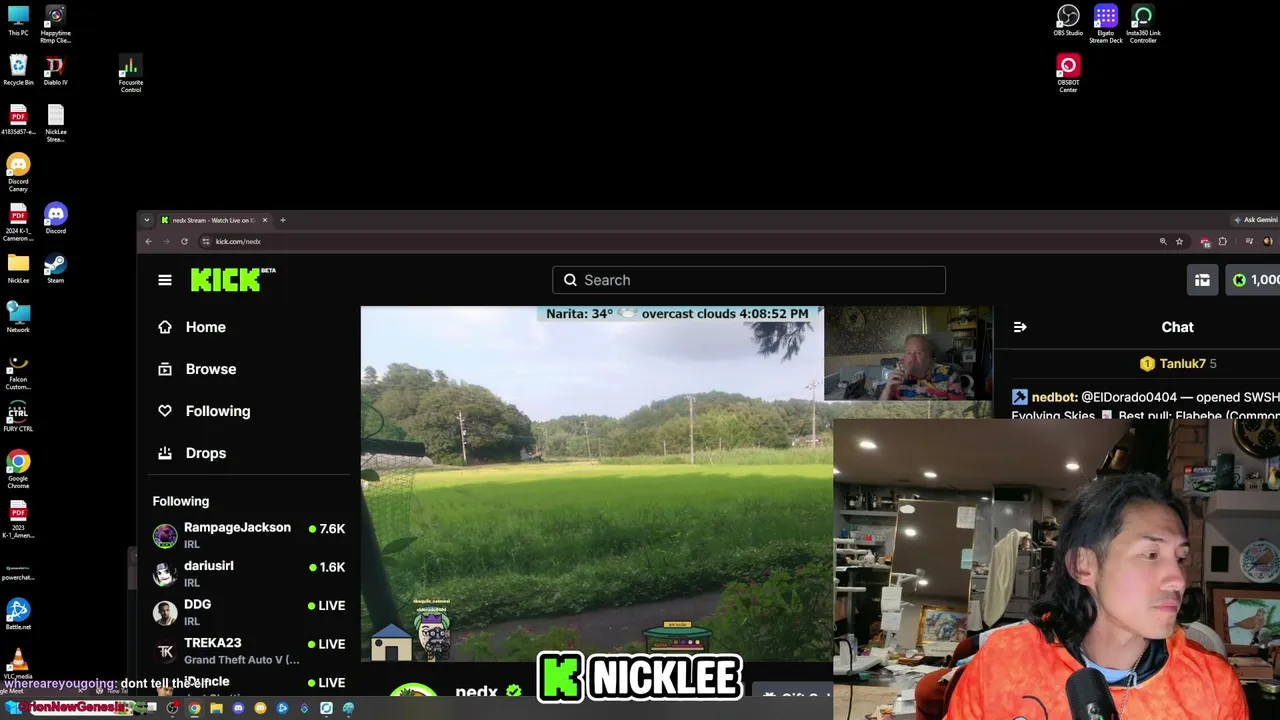Bookmark this page with the star icon
The width and height of the screenshot is (1280, 720).
coord(1179,241)
